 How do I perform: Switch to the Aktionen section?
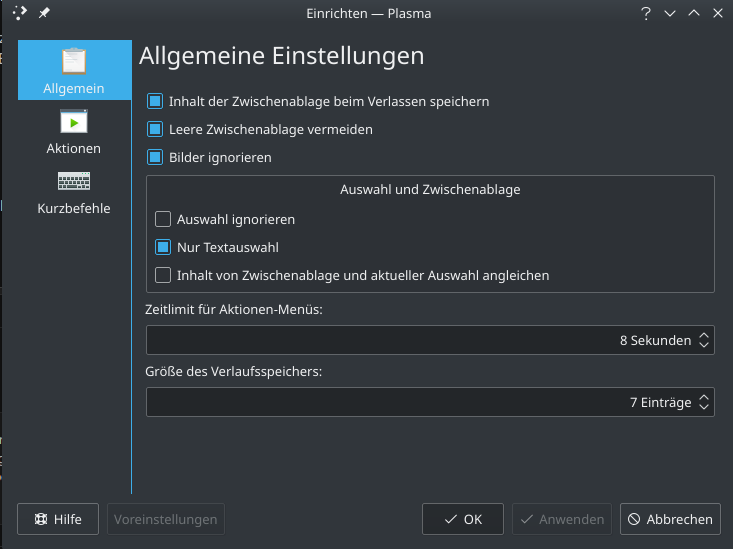[74, 132]
